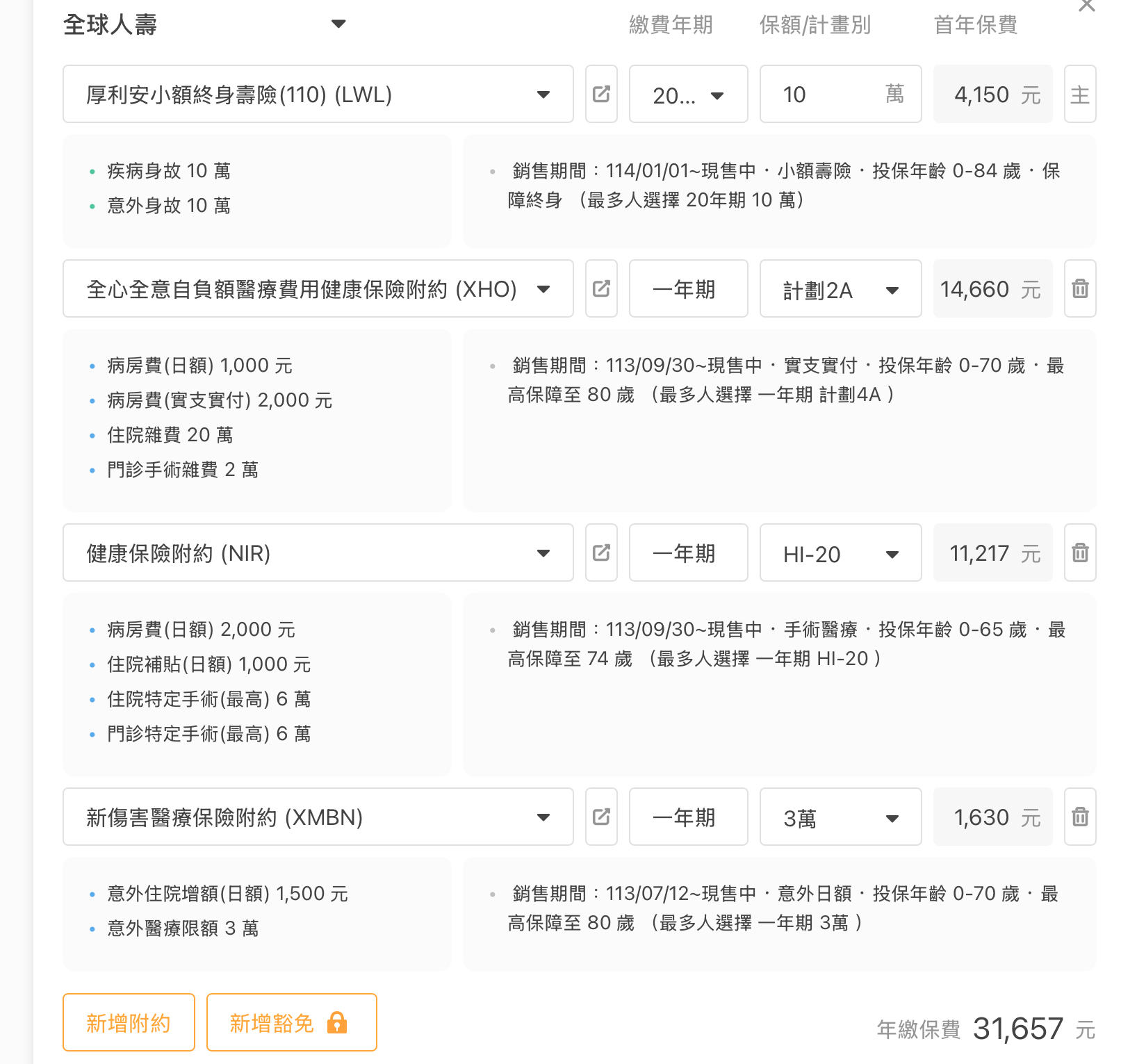Viewport: 1121px width, 1064px height.
Task: Click the 保額/計畫別 column header
Action: point(815,25)
